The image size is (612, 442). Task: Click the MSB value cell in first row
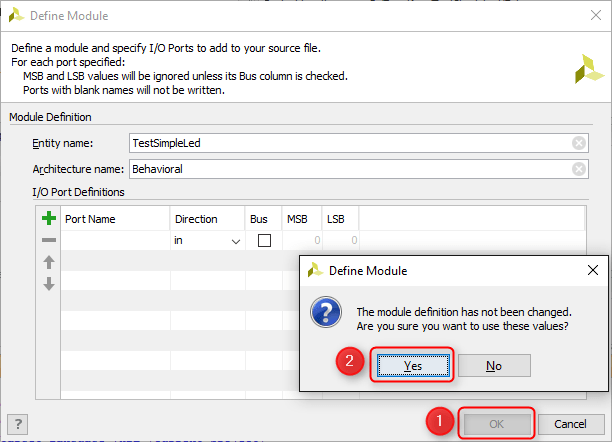tap(301, 241)
